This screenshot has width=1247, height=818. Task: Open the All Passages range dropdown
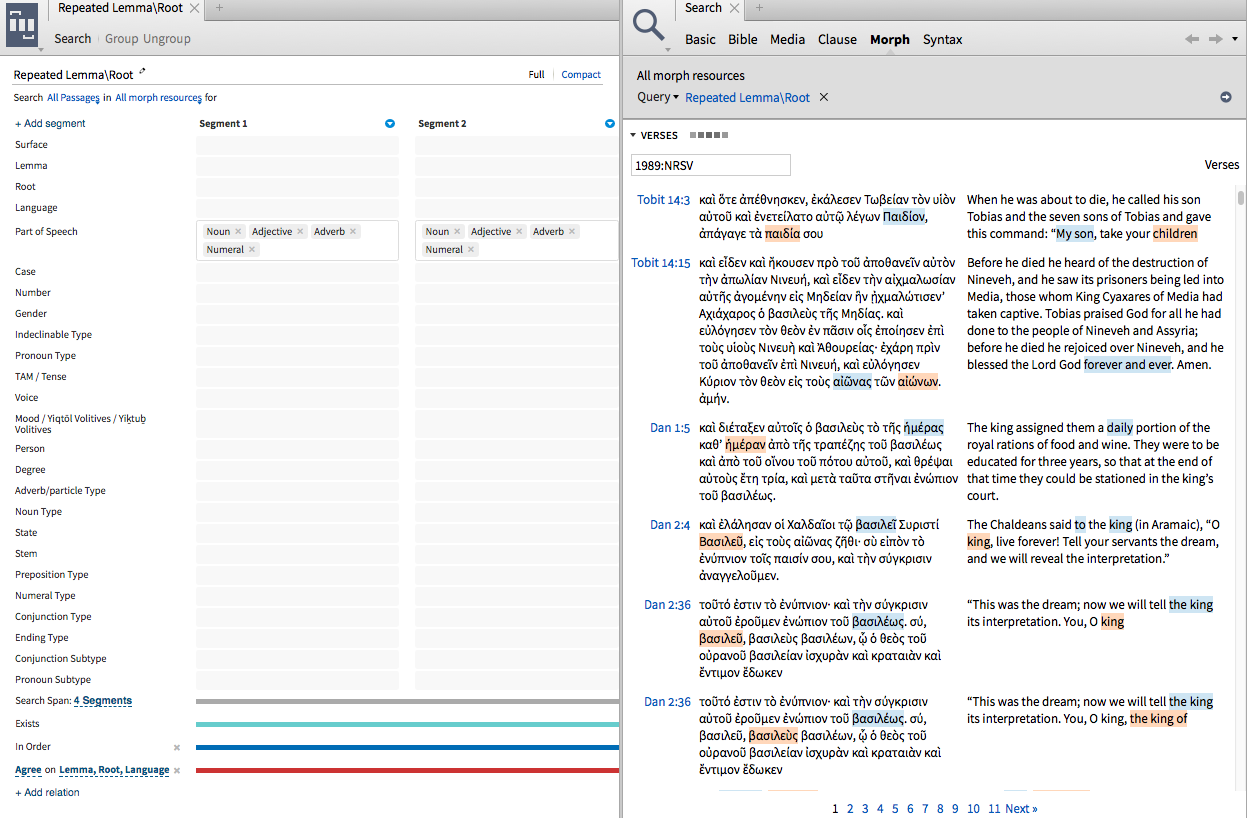73,98
